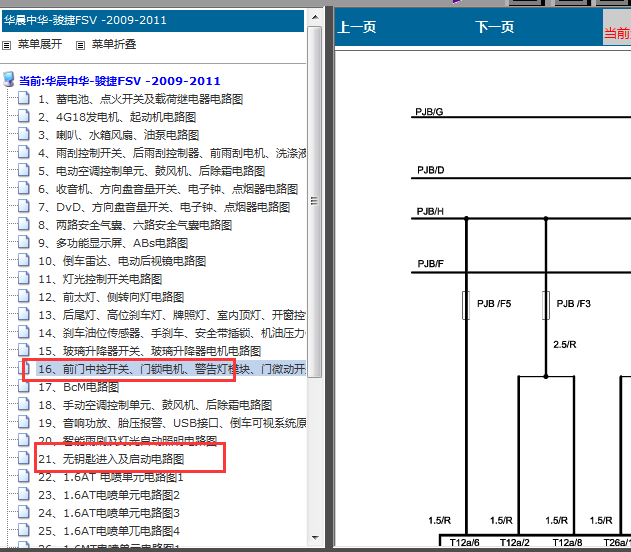Viewport: 631px width, 552px height.
Task: Click the computer icon at tree root
Action: click(9, 79)
